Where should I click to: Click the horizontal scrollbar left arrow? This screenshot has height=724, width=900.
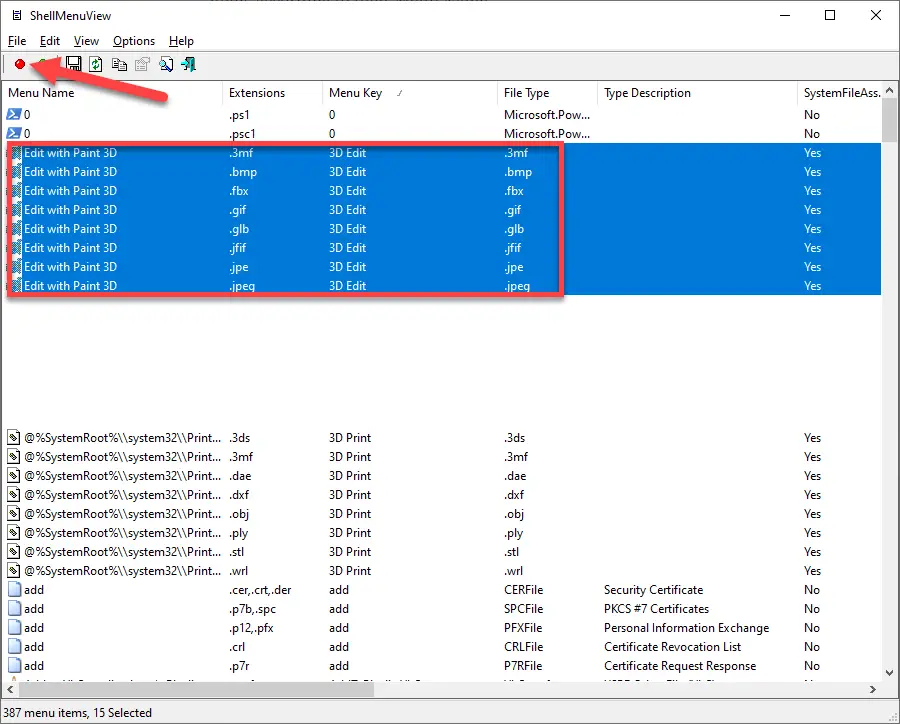click(10, 689)
